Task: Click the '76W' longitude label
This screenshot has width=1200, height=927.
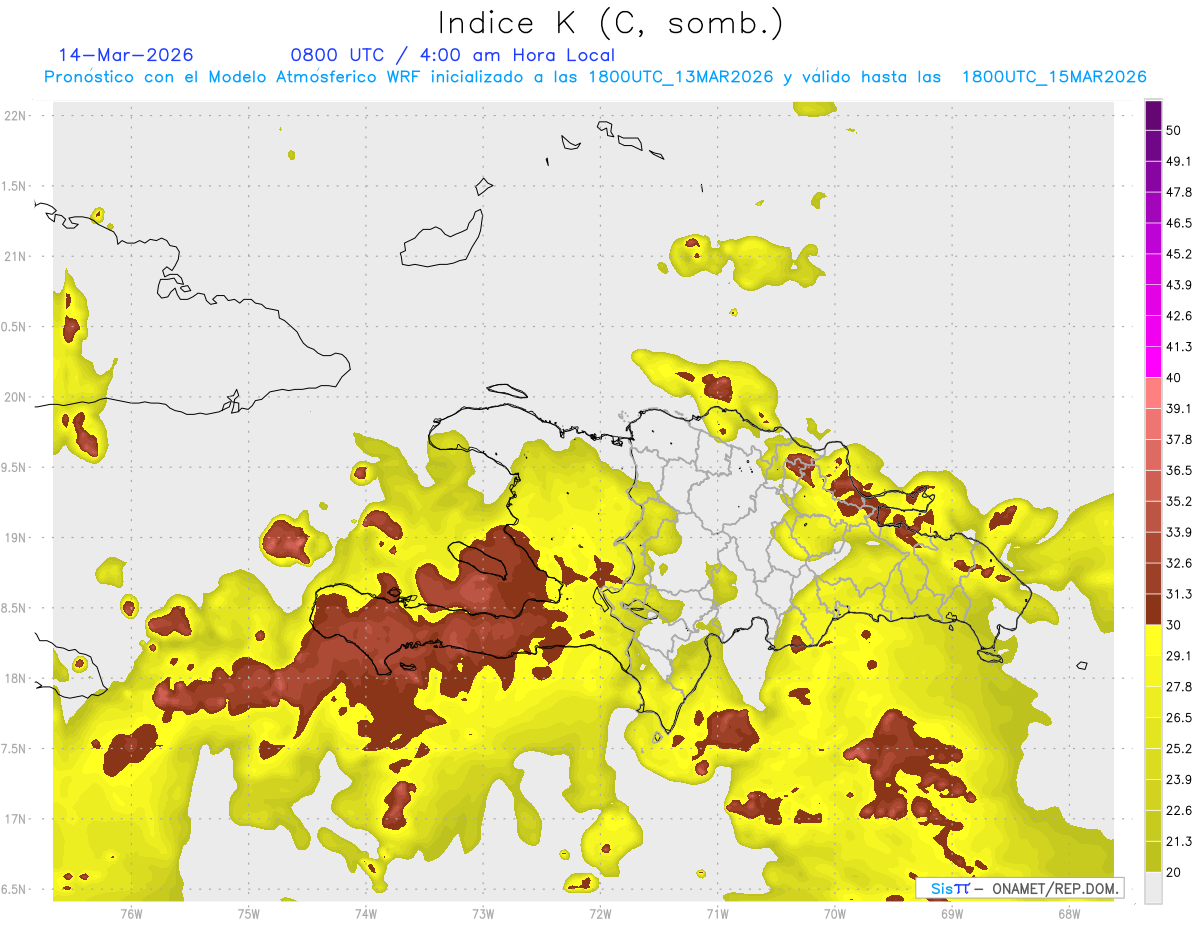Action: pyautogui.click(x=131, y=913)
